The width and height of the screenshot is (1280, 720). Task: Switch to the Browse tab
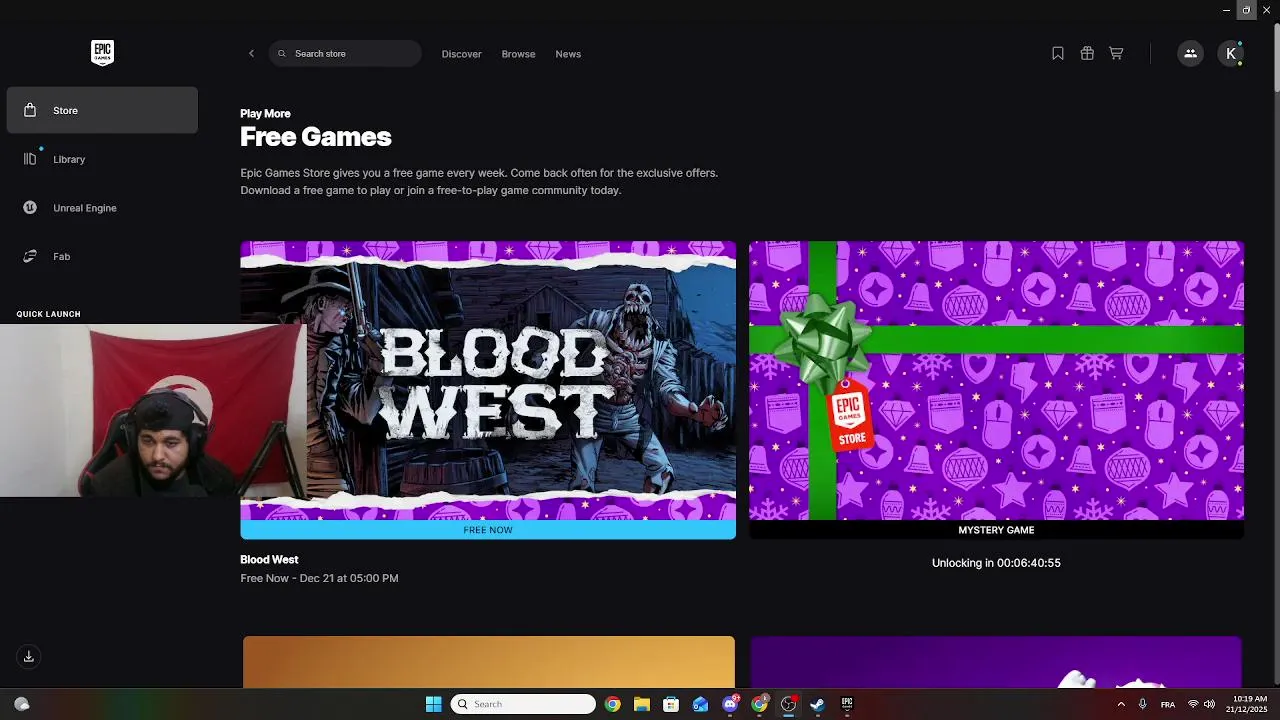click(x=518, y=54)
